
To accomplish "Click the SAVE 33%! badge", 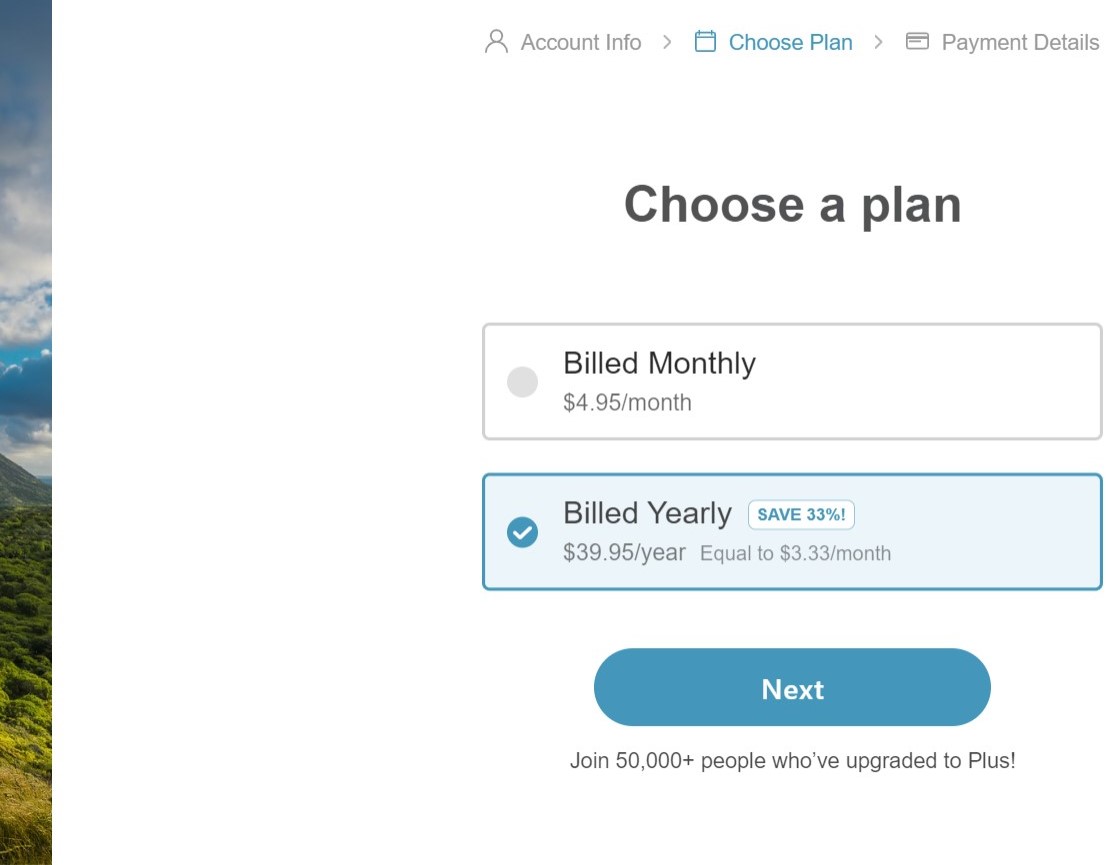I will point(801,515).
